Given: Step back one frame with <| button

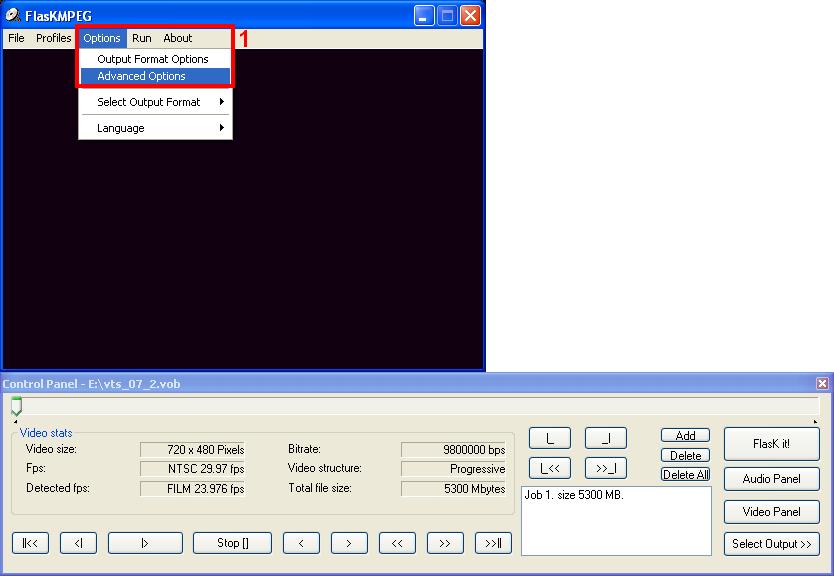Looking at the screenshot, I should pos(78,543).
